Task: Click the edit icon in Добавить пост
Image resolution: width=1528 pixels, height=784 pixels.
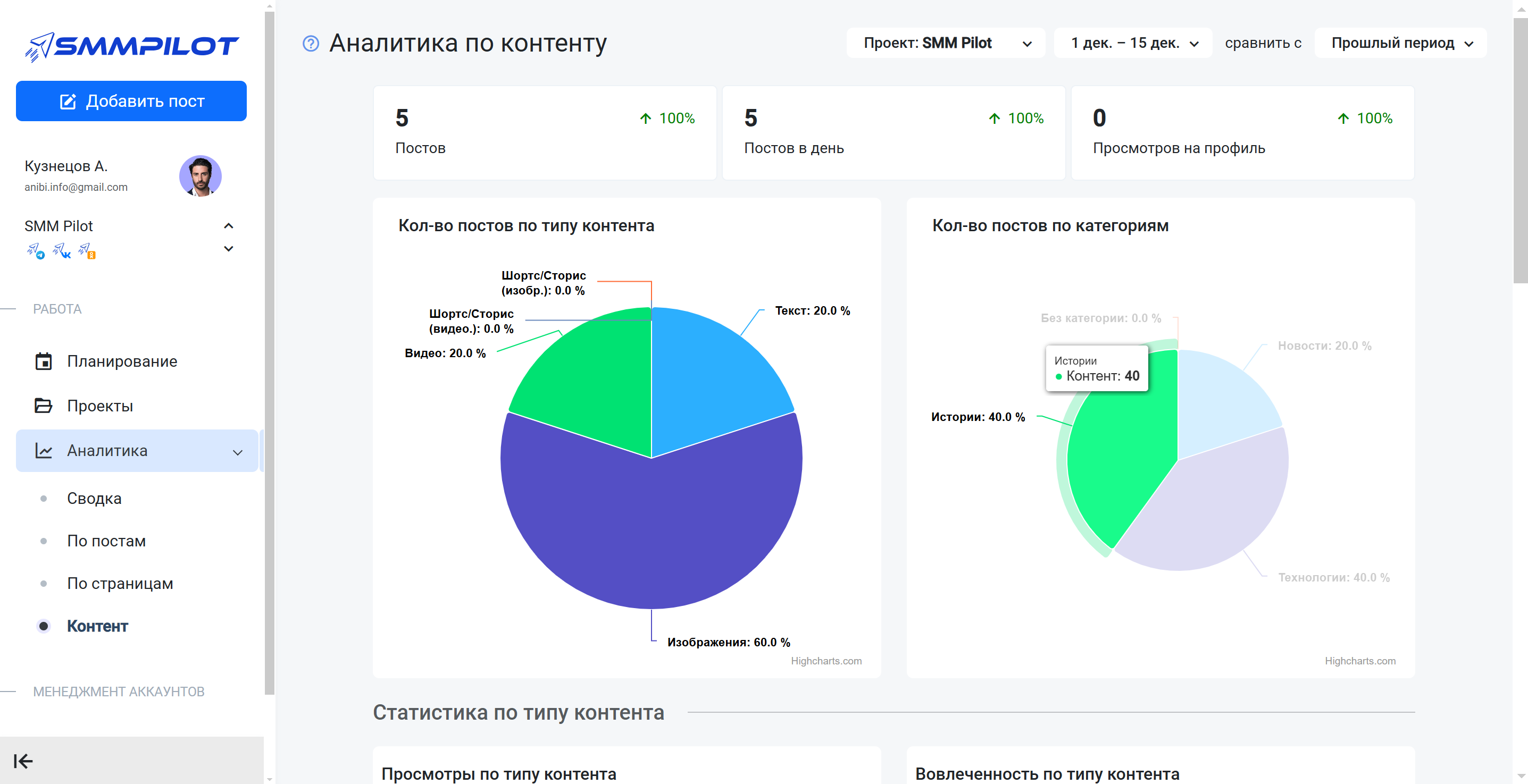Action: (68, 102)
